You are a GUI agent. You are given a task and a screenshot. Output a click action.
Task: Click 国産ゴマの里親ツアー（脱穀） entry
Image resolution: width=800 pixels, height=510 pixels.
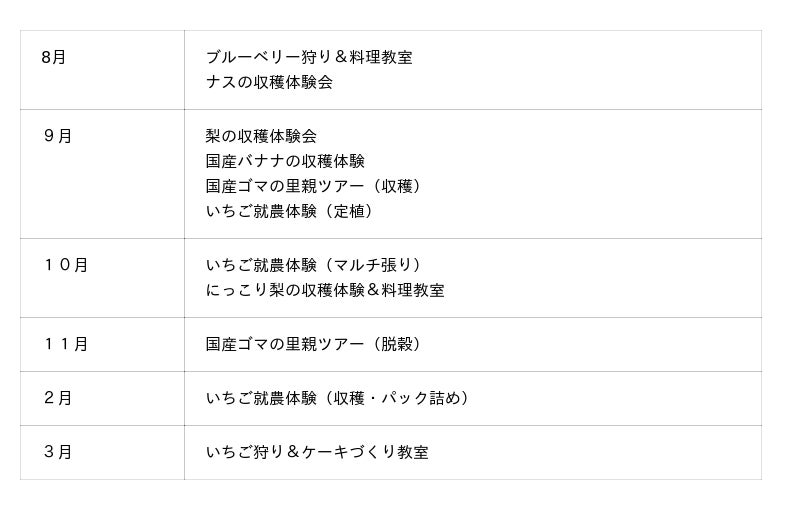(316, 344)
